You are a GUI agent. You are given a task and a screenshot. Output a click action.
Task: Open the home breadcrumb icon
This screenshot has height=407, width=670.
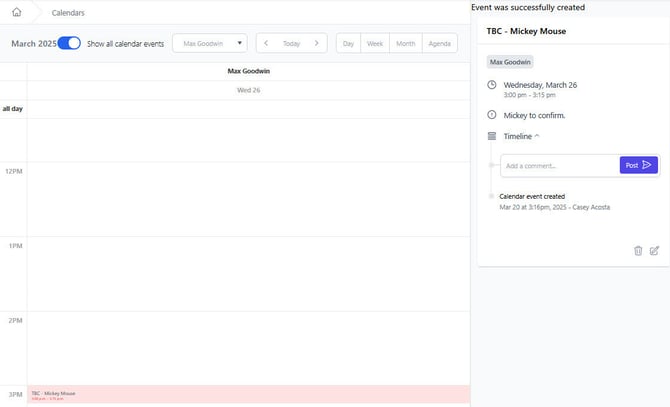point(17,12)
